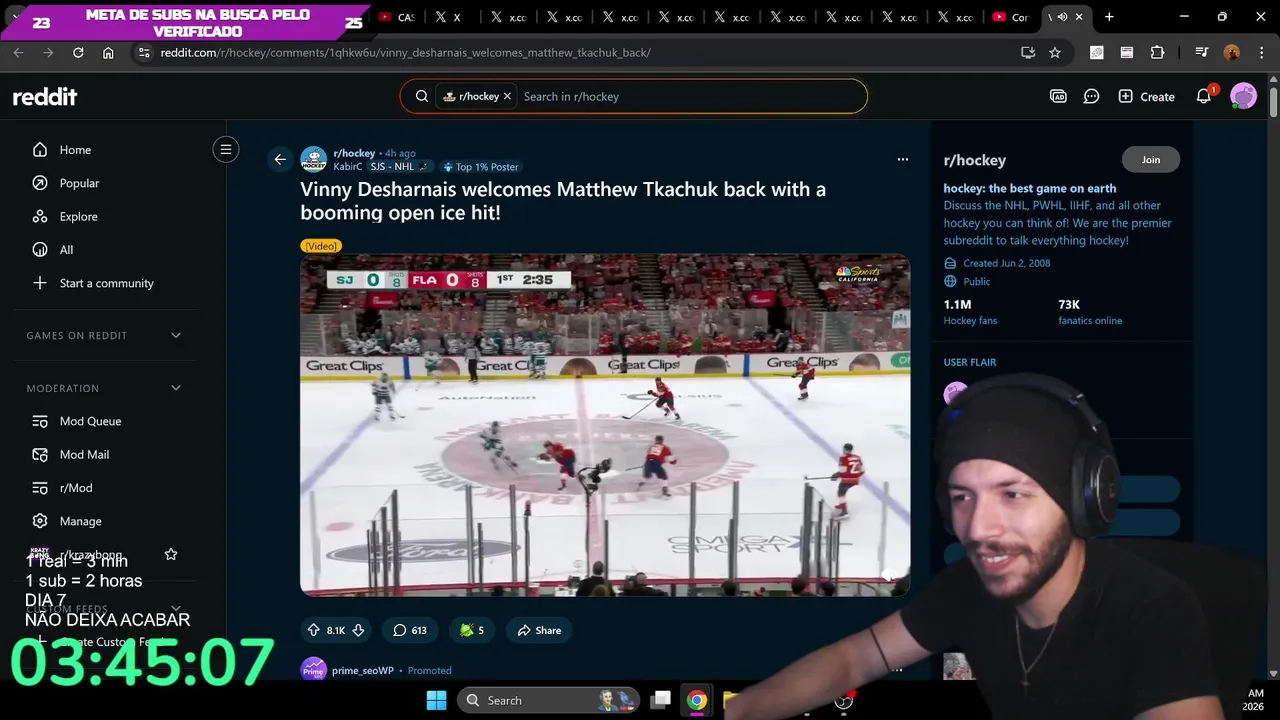Open the Chrome profile avatar
This screenshot has height=720, width=1280.
tap(1231, 52)
